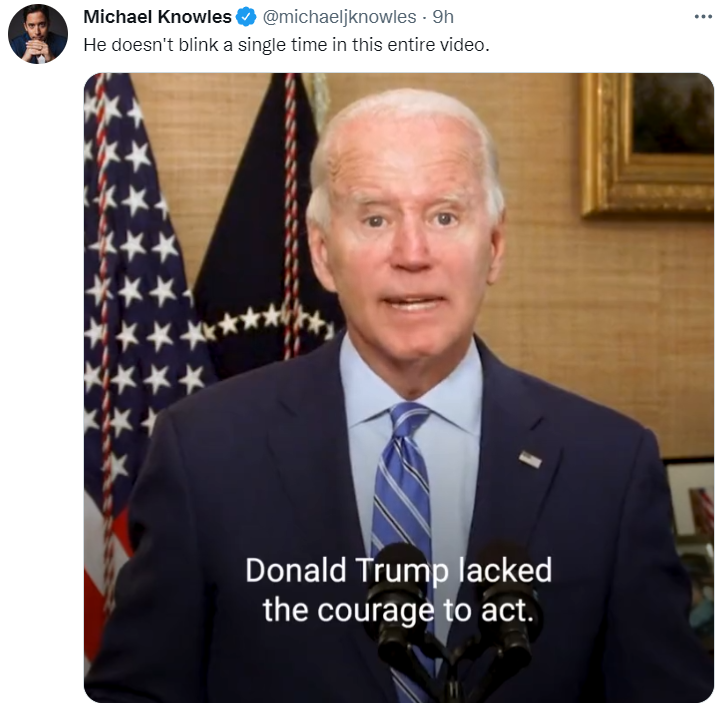This screenshot has width=720, height=703.
Task: Open the tweet's three-dot more menu
Action: click(703, 17)
